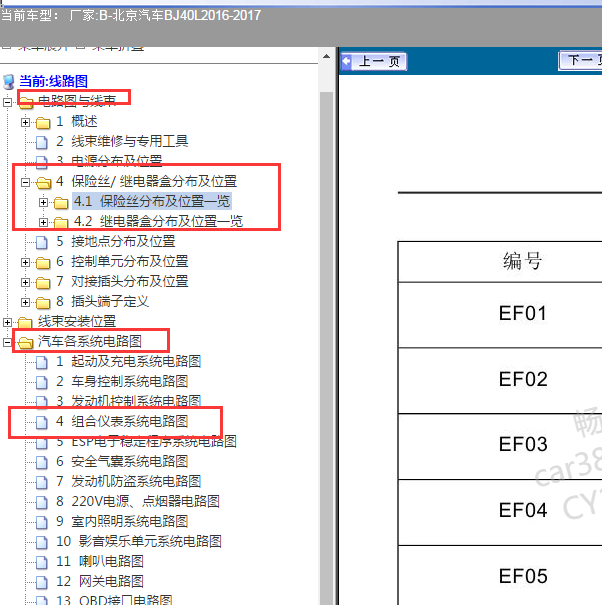Click tree panel scrollbar up arrow
This screenshot has width=602, height=605.
click(x=326, y=56)
